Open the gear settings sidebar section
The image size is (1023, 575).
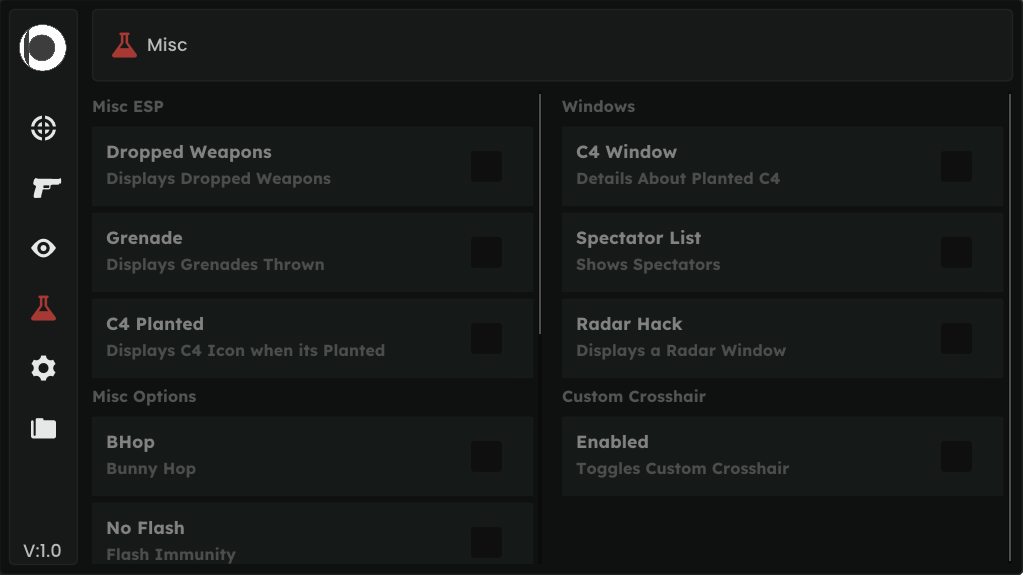point(43,368)
